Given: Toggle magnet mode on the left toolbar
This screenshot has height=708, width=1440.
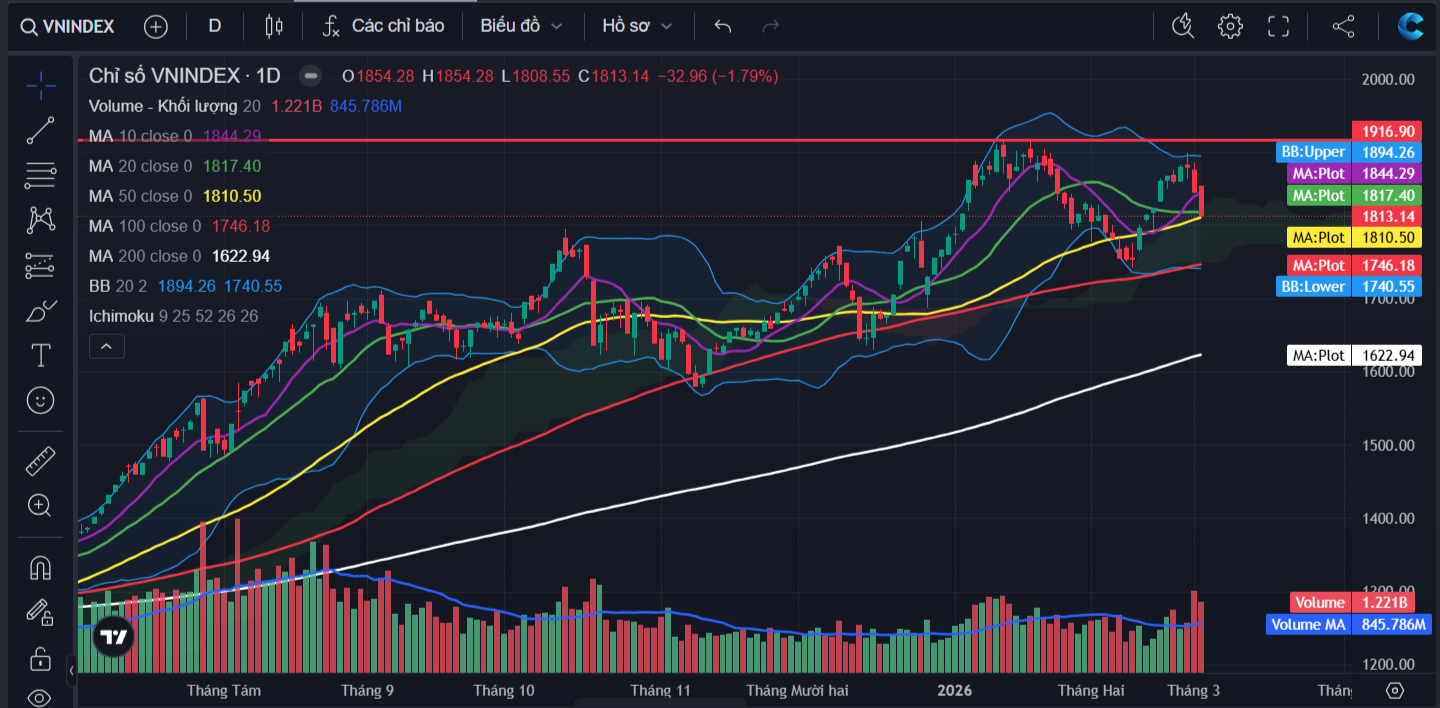Looking at the screenshot, I should (40, 568).
